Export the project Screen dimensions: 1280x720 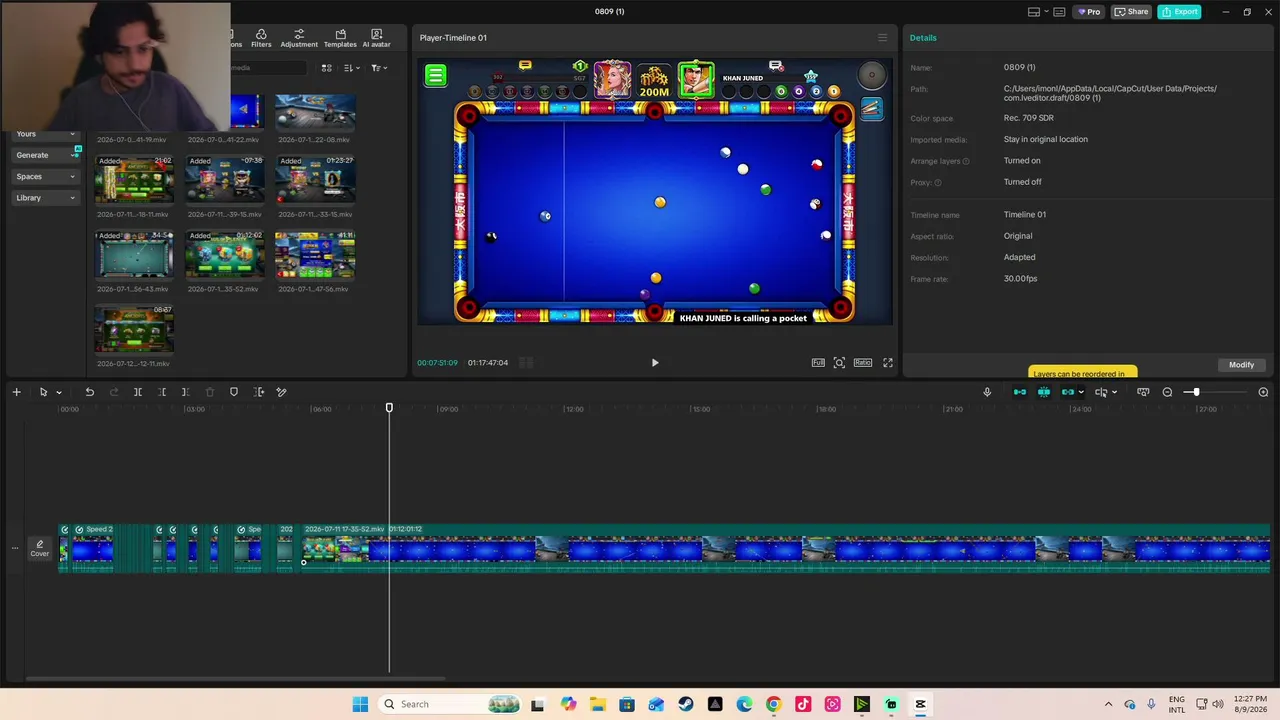click(1179, 12)
